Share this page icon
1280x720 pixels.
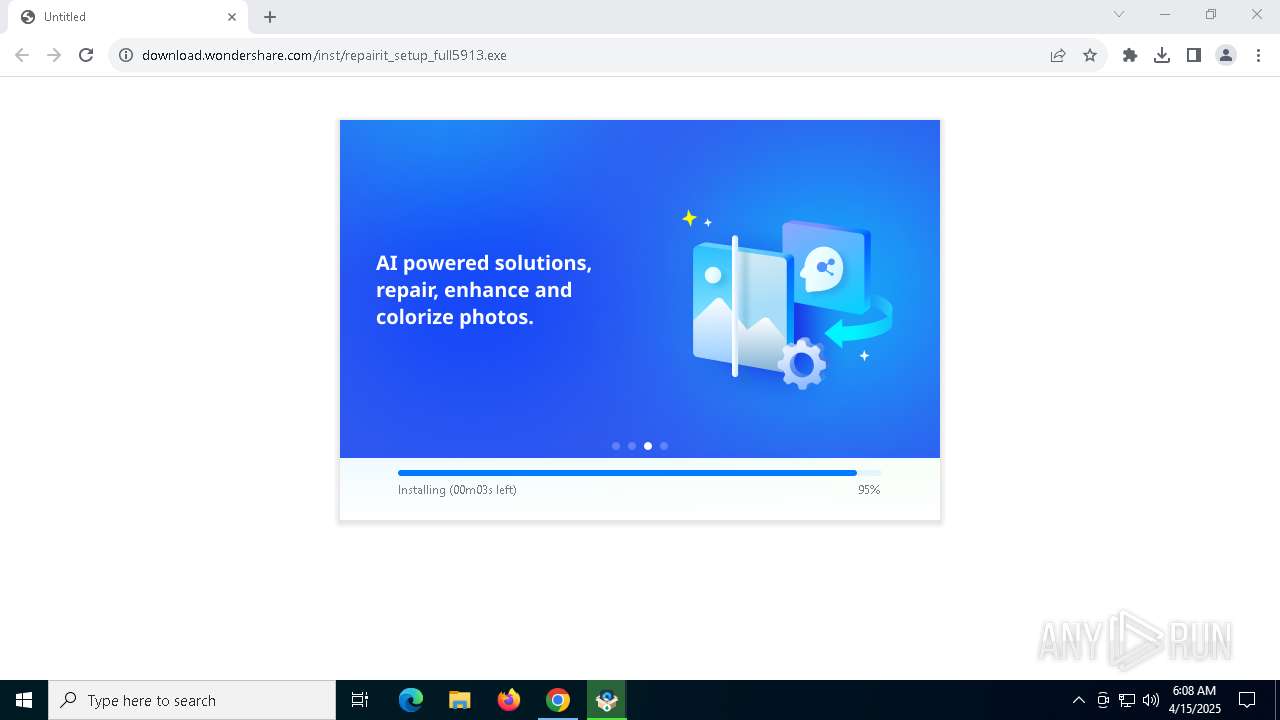[x=1058, y=55]
